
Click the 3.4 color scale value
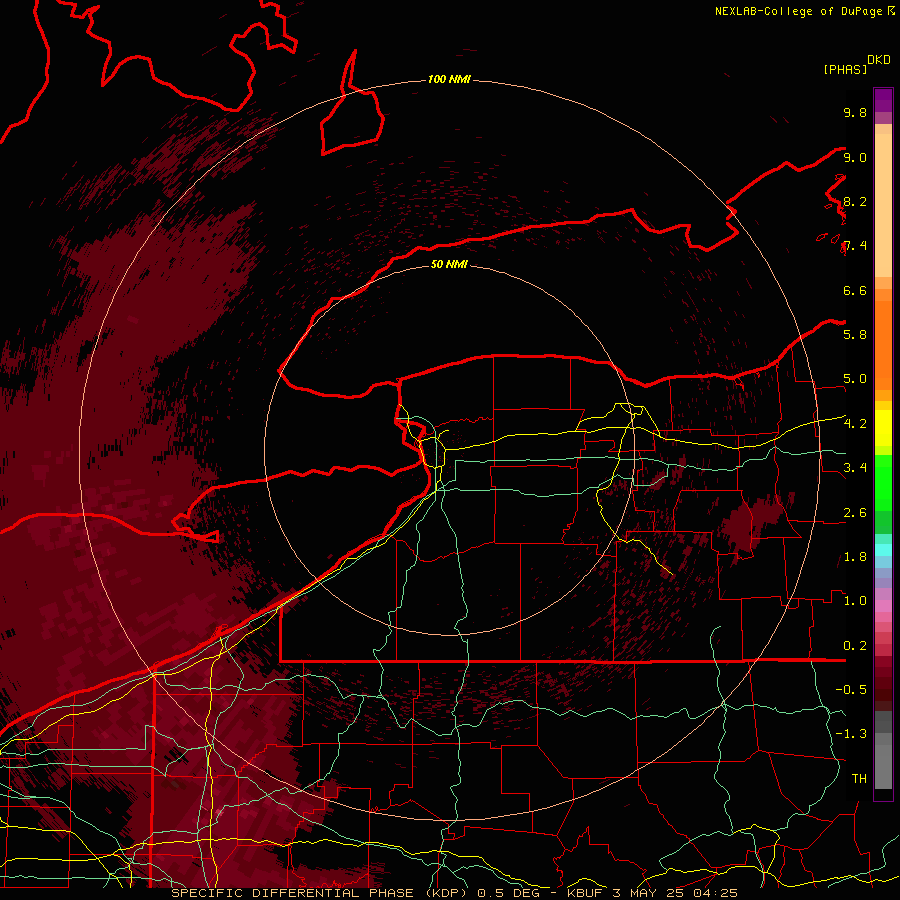(x=855, y=467)
